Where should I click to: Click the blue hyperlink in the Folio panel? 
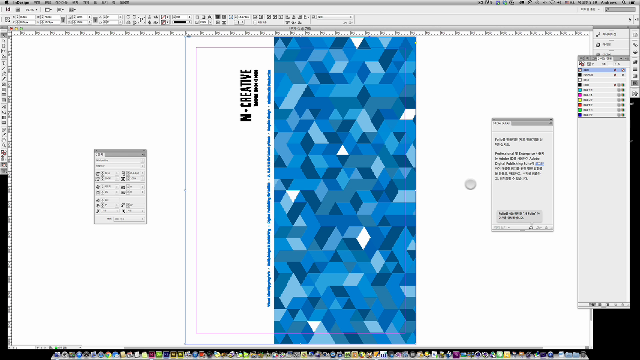(539, 164)
